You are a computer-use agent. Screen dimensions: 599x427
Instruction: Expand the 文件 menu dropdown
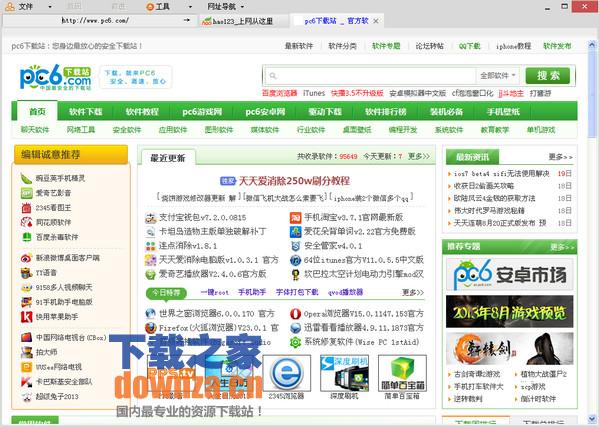point(50,7)
